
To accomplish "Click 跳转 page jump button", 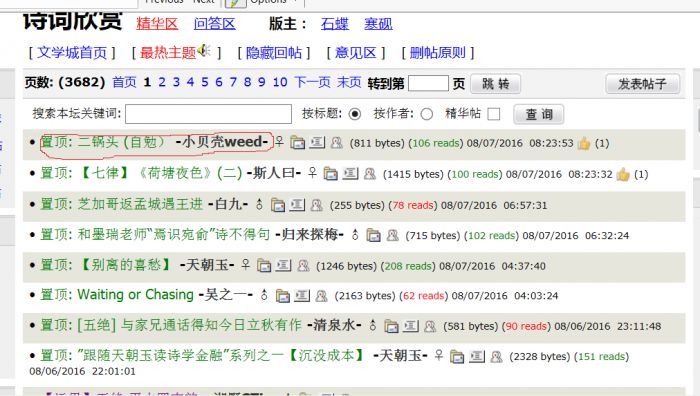I will (496, 83).
